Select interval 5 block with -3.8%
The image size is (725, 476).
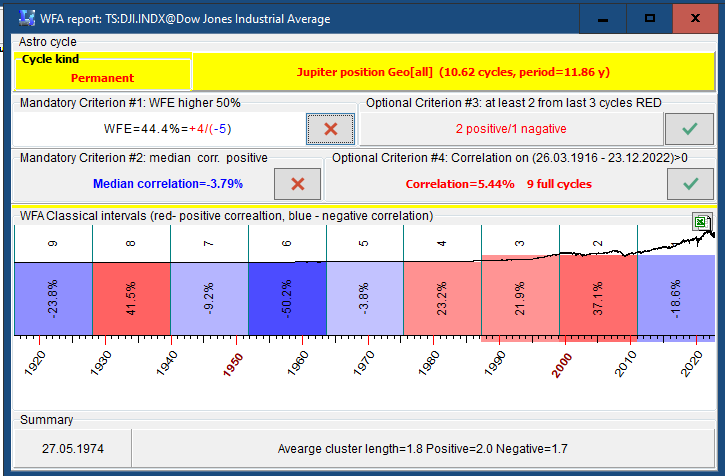click(x=365, y=299)
